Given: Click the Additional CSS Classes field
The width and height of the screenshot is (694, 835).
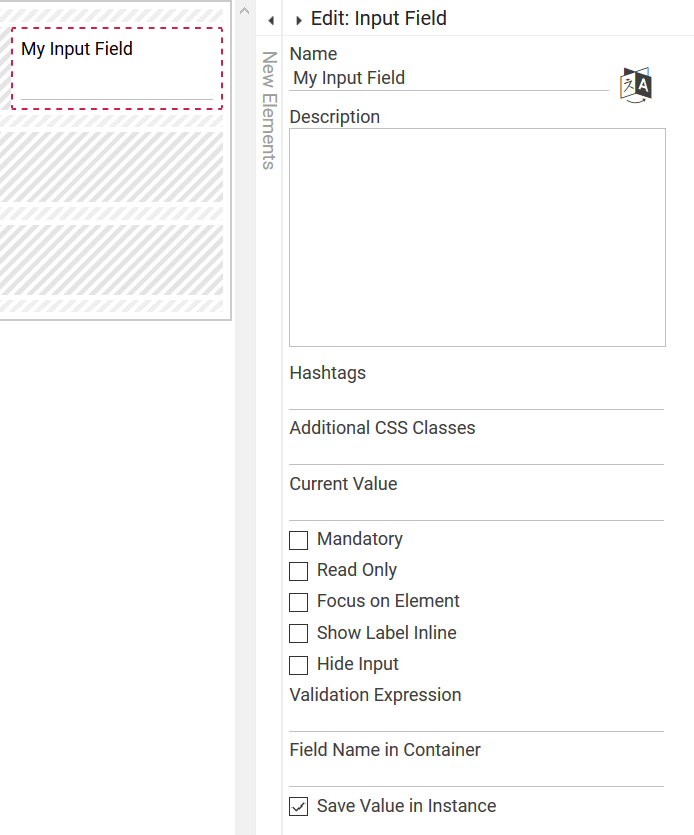Looking at the screenshot, I should pyautogui.click(x=476, y=452).
